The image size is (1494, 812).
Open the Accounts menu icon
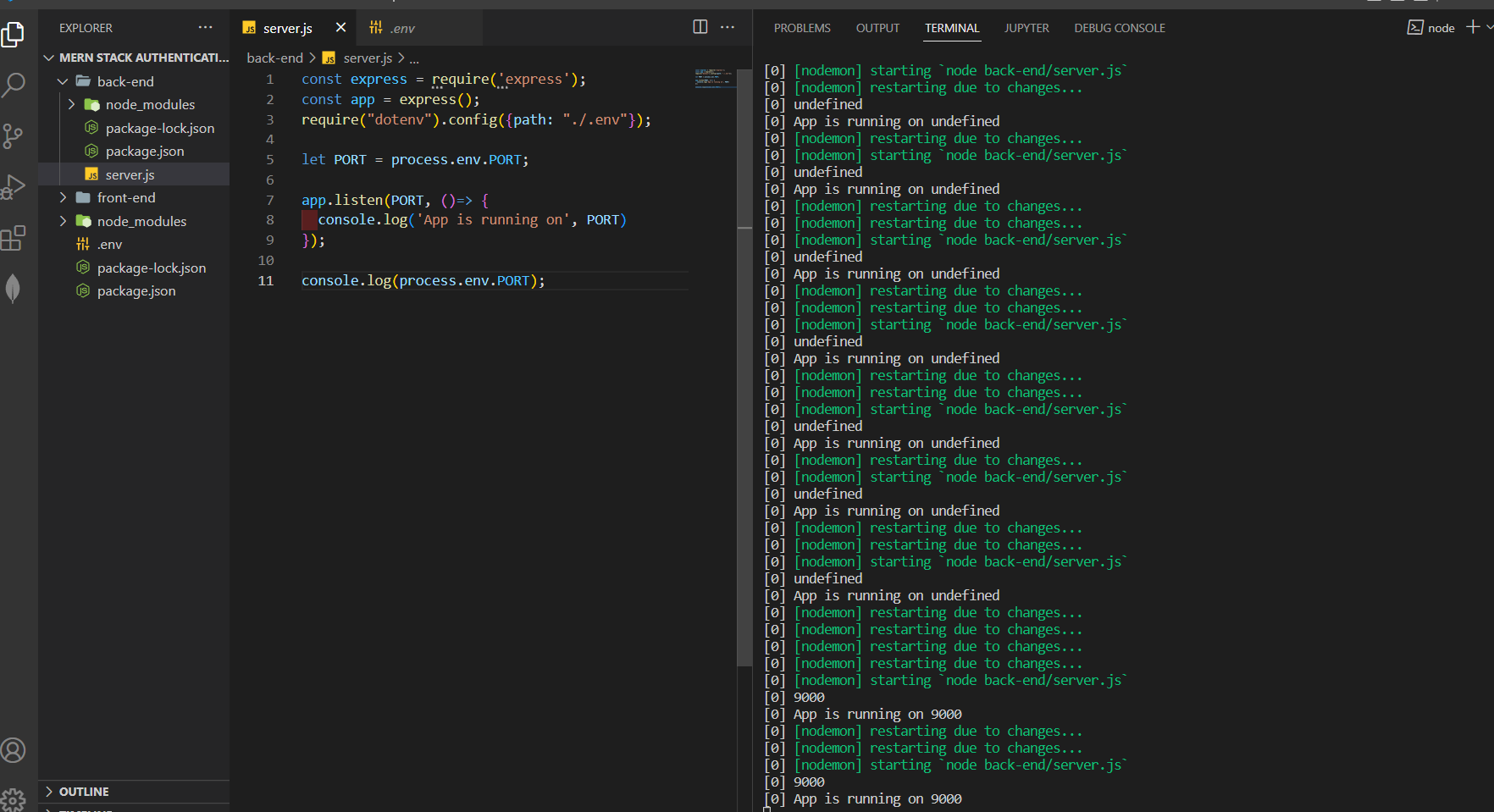pos(14,750)
